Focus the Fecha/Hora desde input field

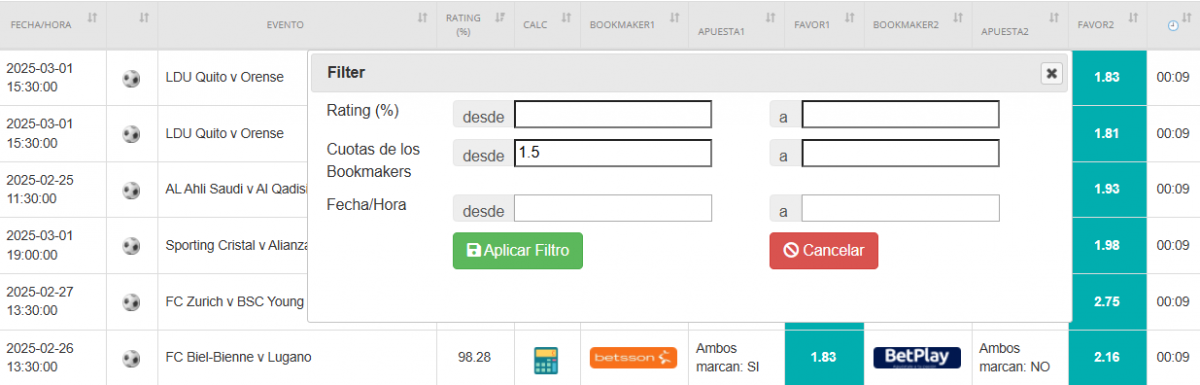[613, 208]
